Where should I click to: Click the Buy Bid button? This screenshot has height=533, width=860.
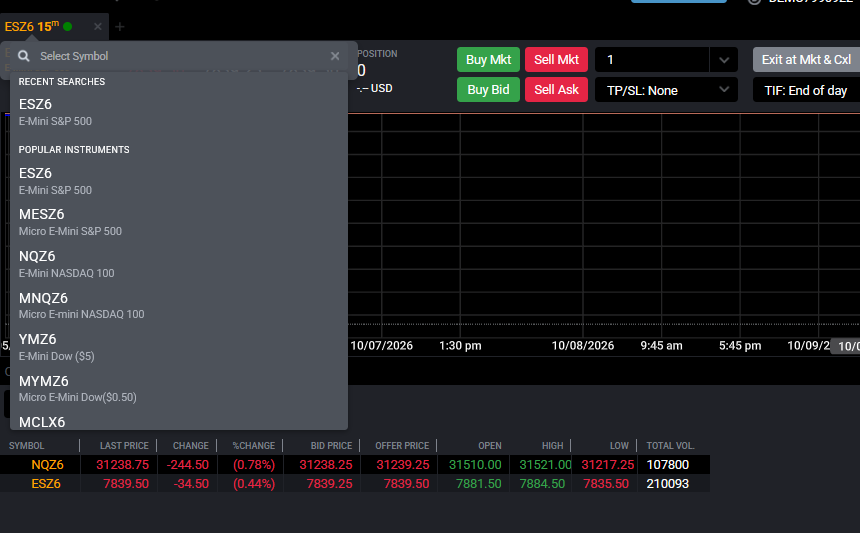tap(488, 89)
